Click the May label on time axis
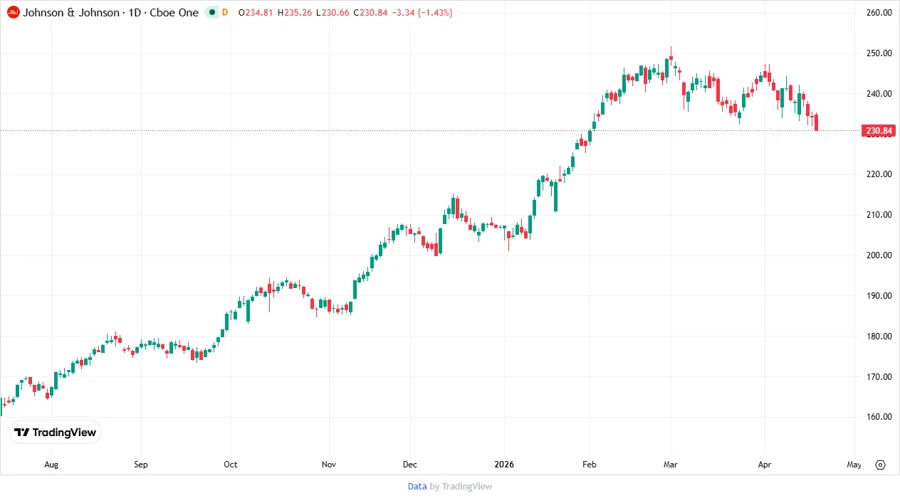 tap(854, 464)
